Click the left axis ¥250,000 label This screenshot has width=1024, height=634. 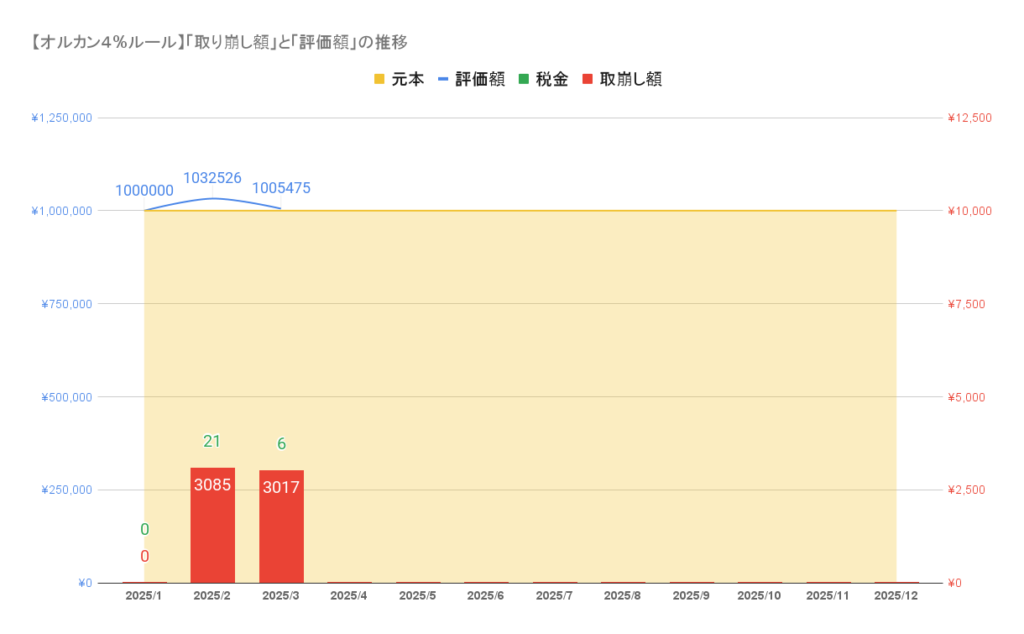[67, 490]
